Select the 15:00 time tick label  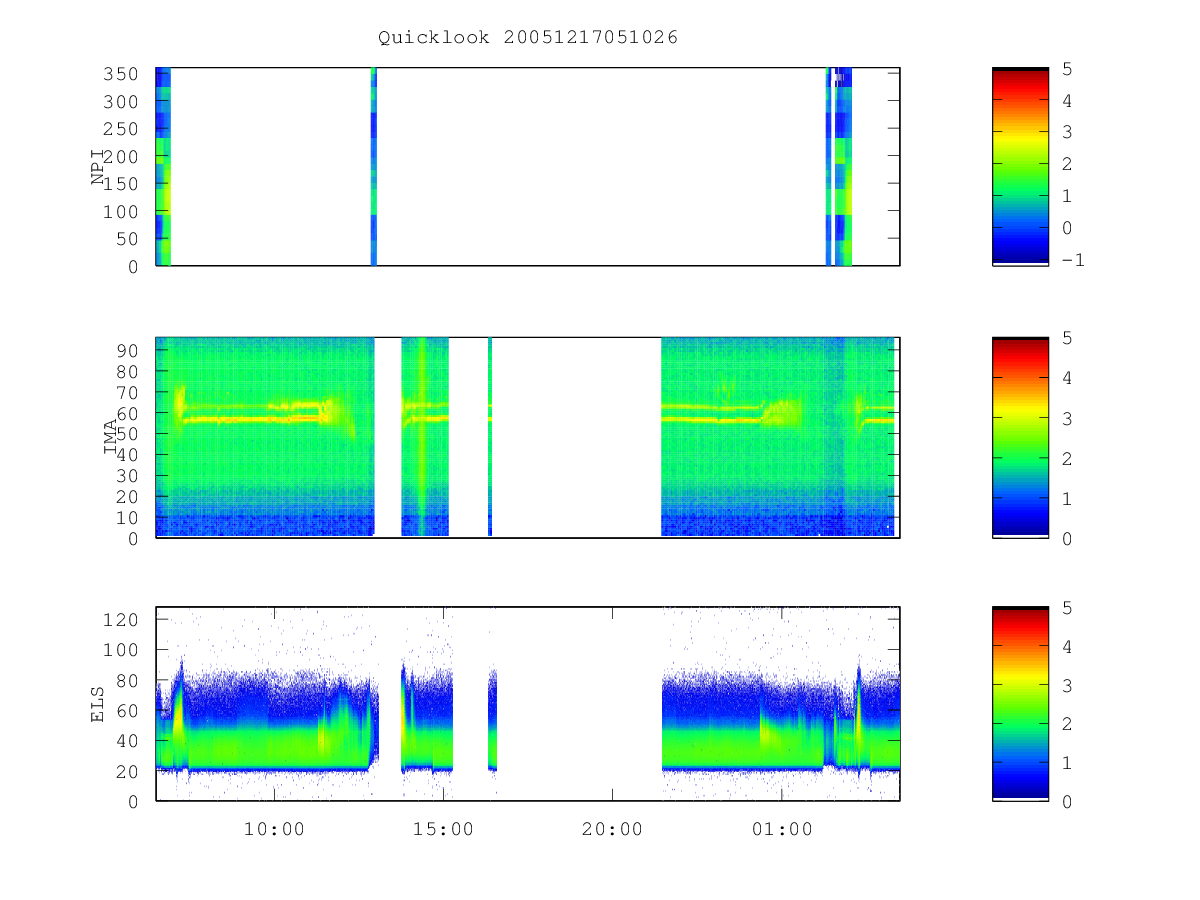[443, 829]
